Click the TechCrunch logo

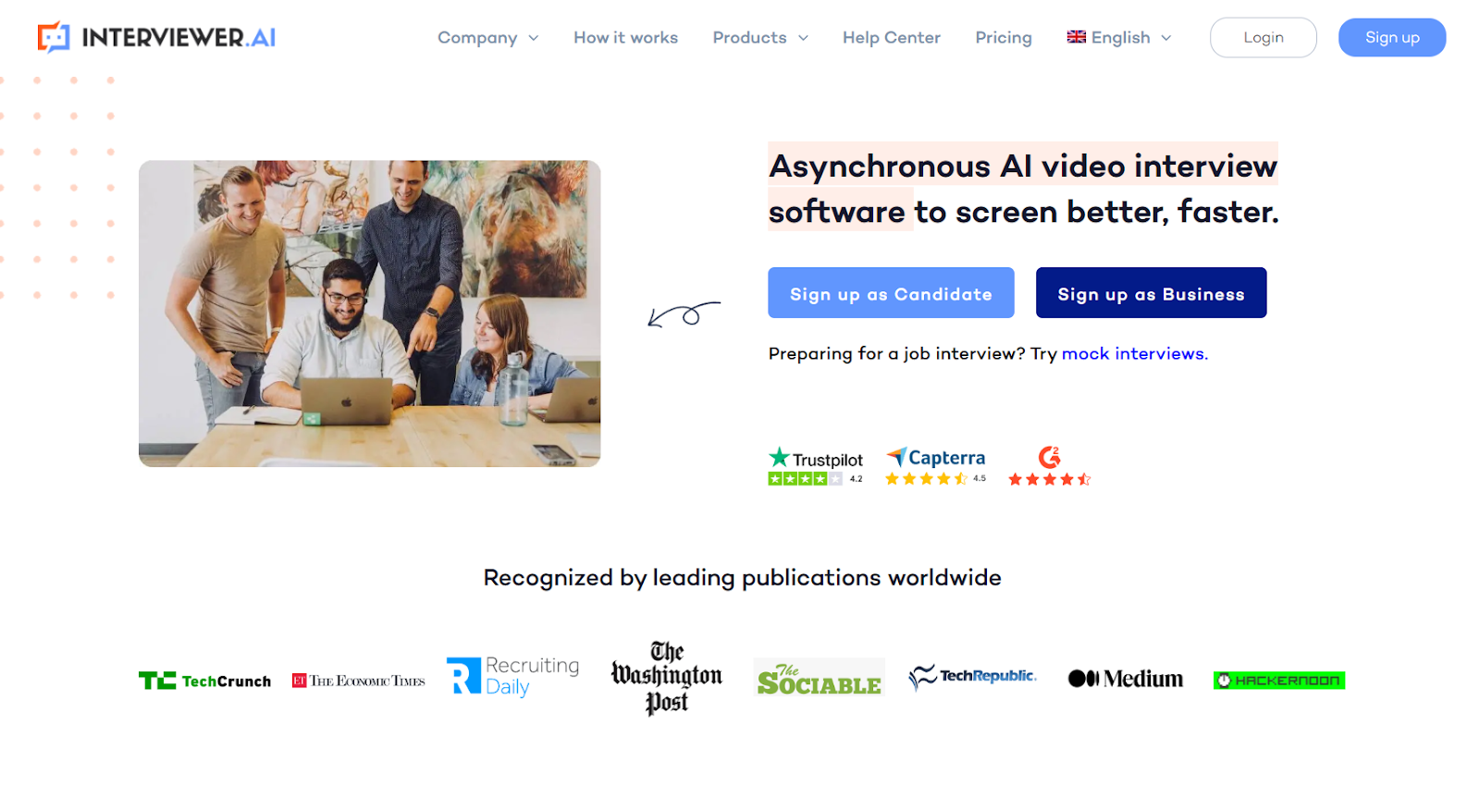pyautogui.click(x=204, y=681)
